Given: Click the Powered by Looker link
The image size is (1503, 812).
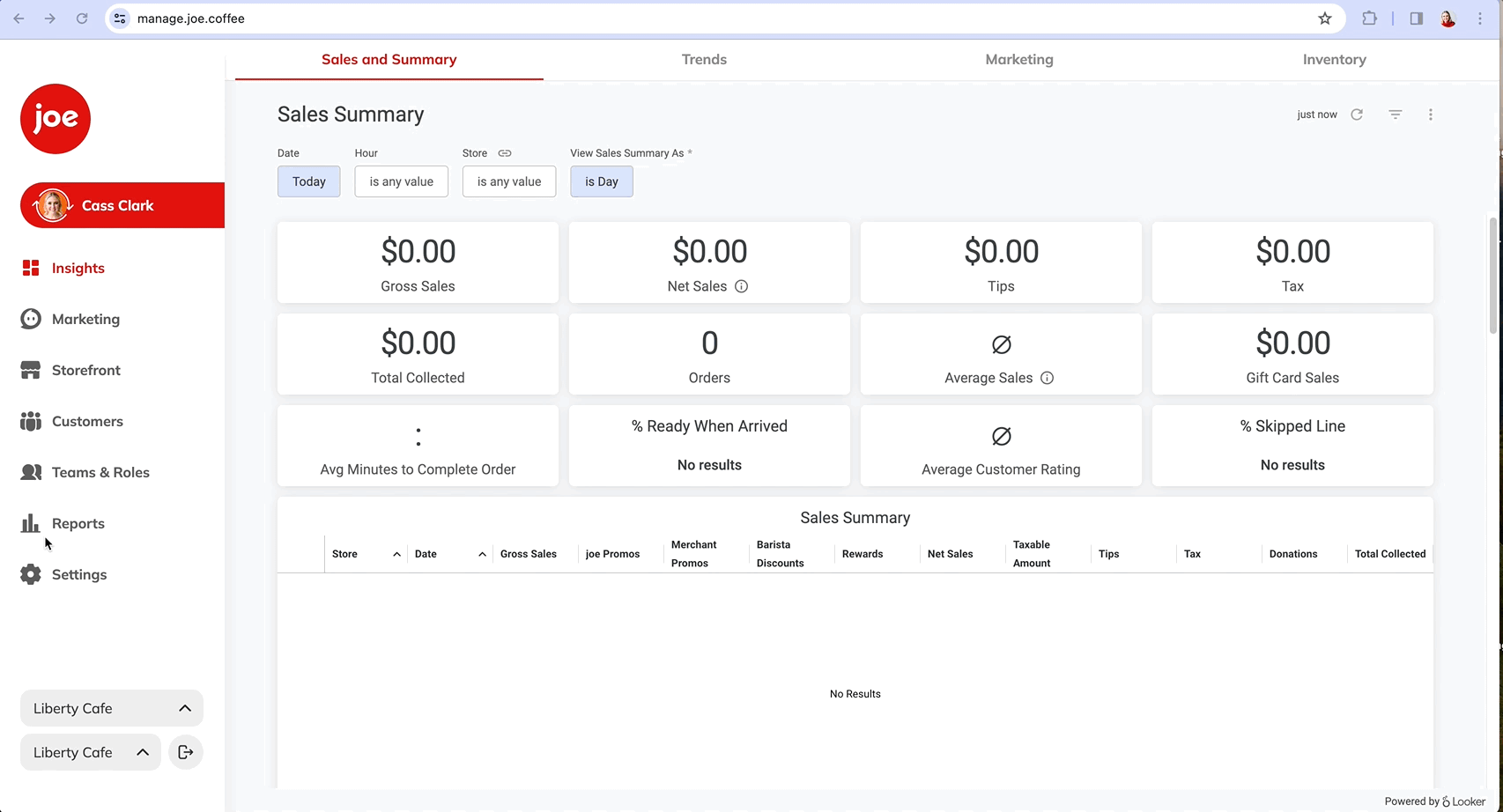Looking at the screenshot, I should (x=1434, y=801).
